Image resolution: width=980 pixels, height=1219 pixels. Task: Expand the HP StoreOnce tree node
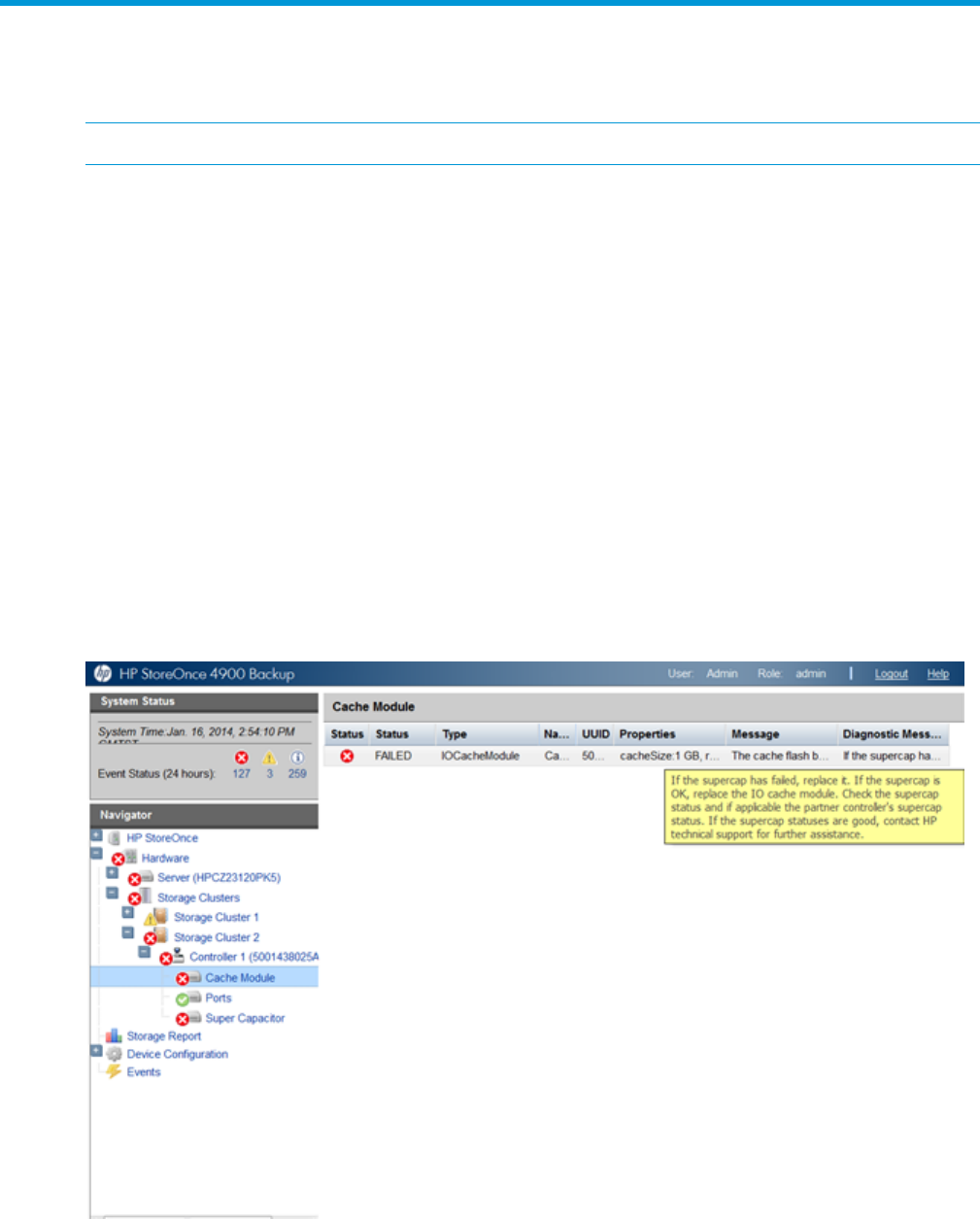coord(96,835)
